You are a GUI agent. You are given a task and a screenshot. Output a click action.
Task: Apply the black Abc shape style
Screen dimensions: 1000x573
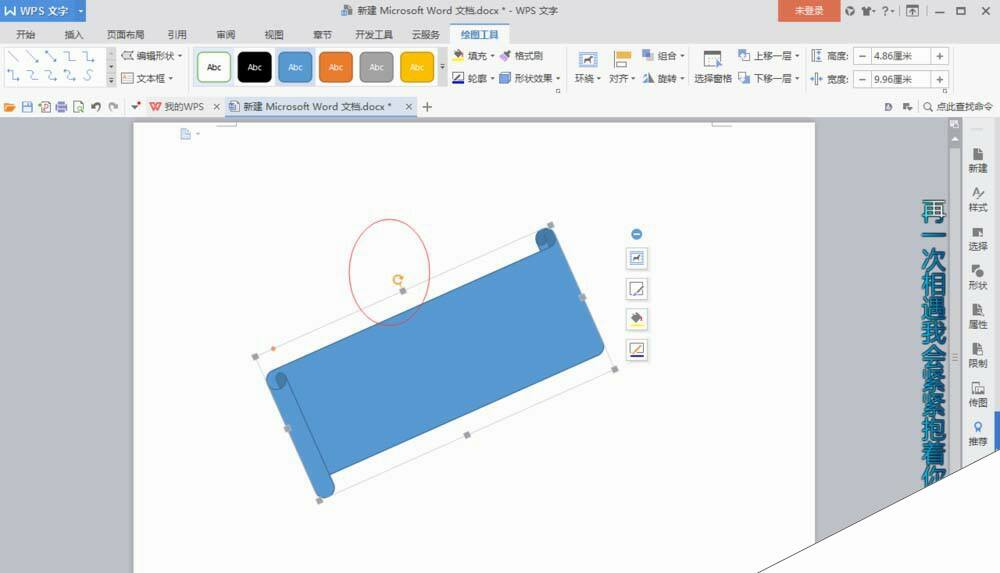click(x=254, y=67)
